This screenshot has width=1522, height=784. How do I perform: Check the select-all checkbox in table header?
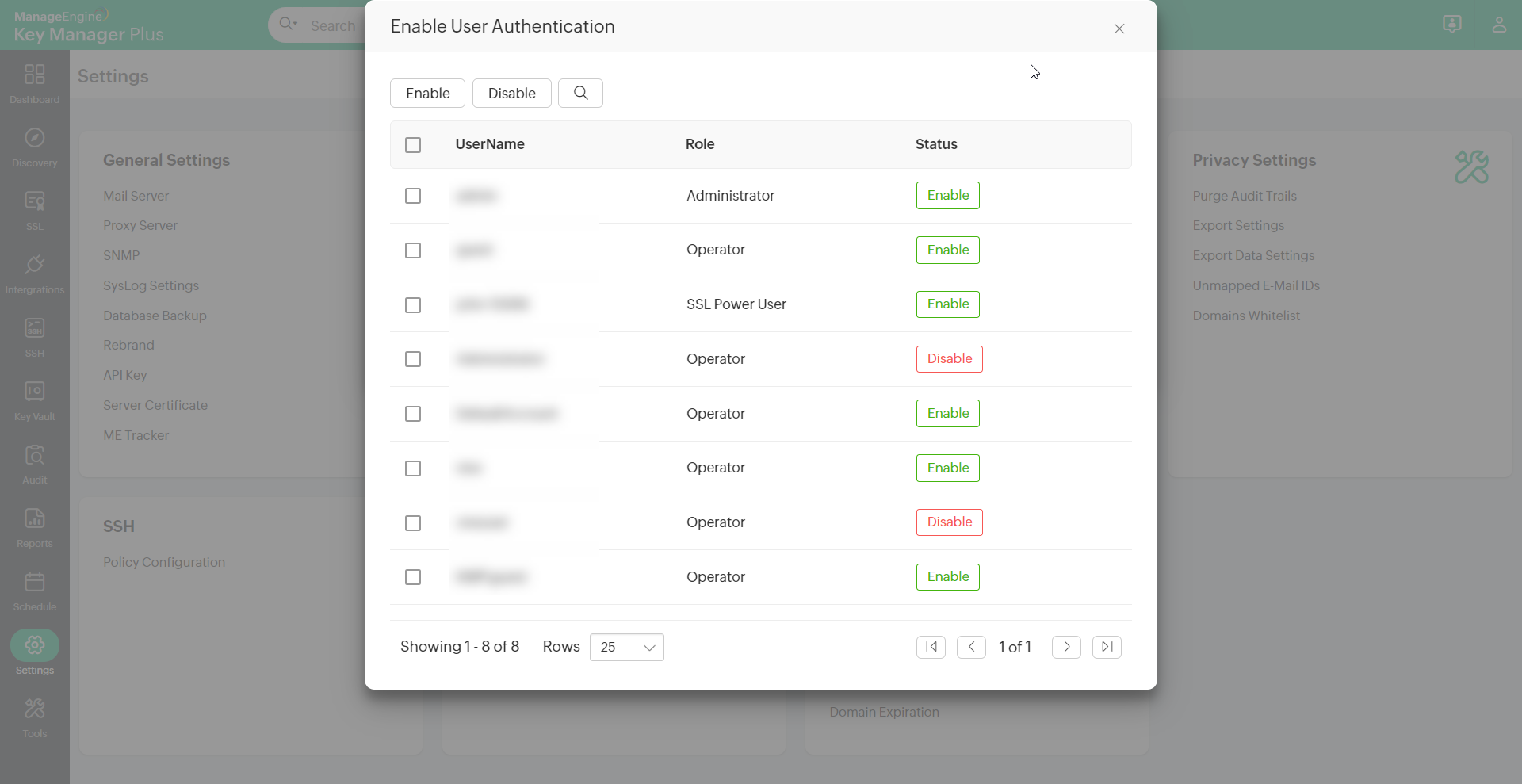[x=414, y=145]
